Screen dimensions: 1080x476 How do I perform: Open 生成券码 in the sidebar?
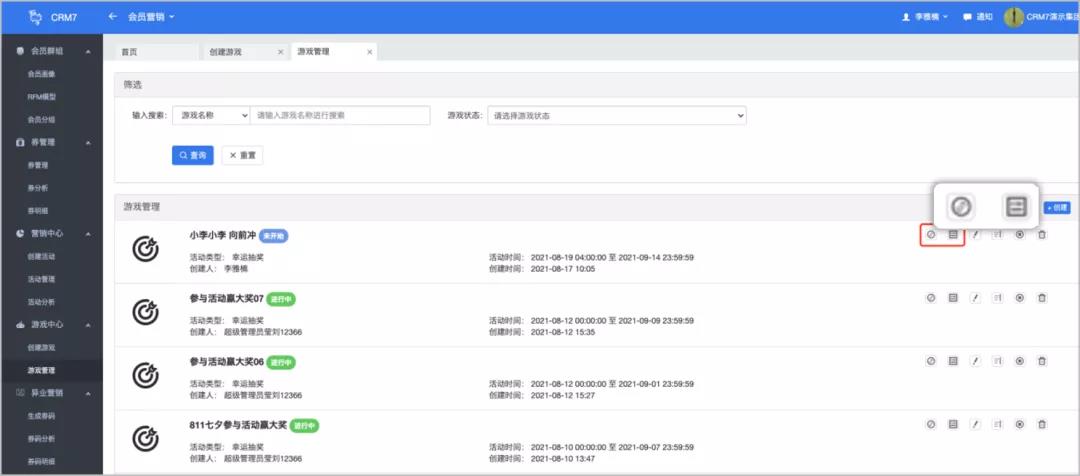coord(41,415)
